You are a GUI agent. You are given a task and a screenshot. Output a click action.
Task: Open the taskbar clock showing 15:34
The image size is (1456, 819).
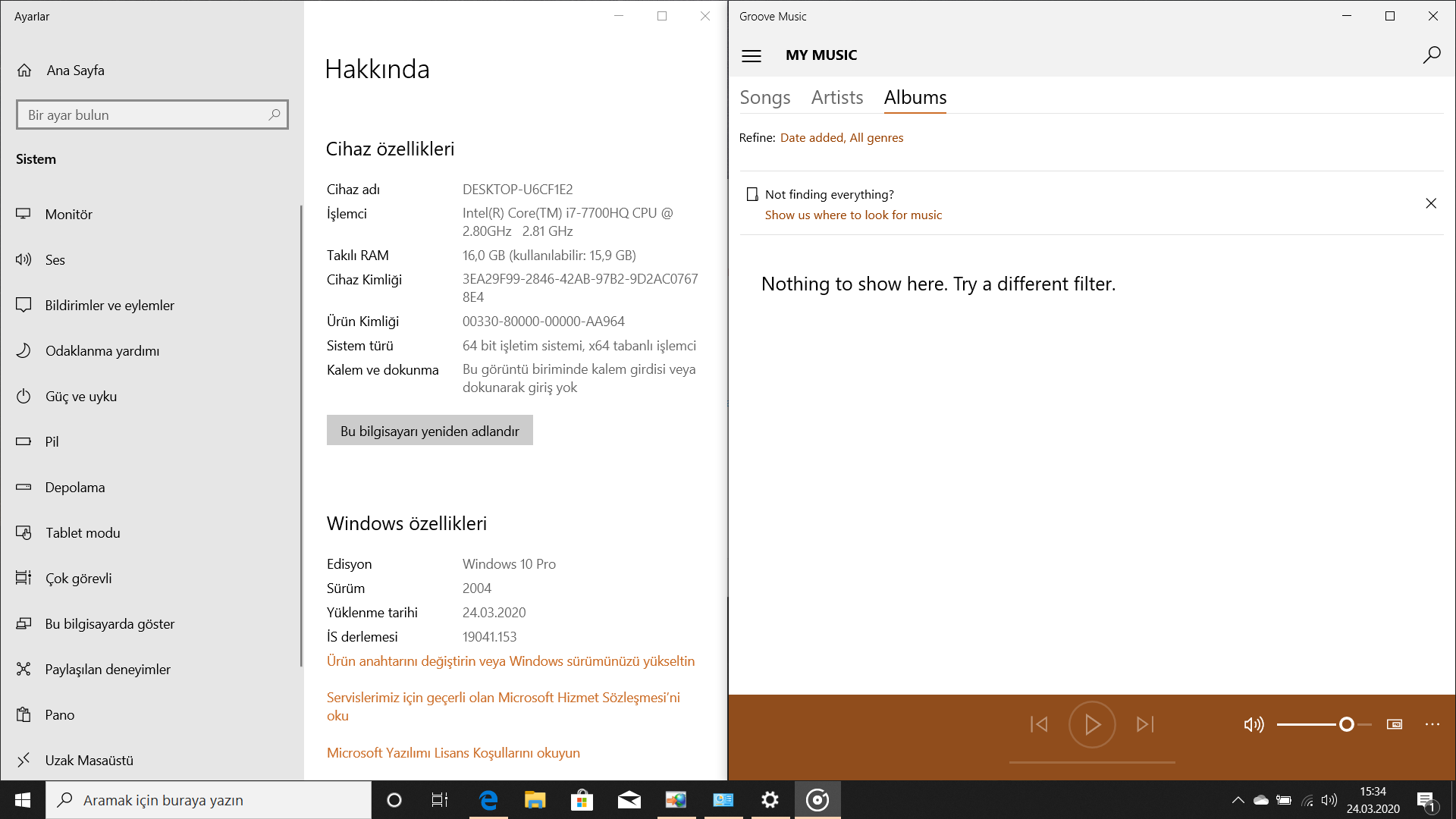click(x=1373, y=799)
